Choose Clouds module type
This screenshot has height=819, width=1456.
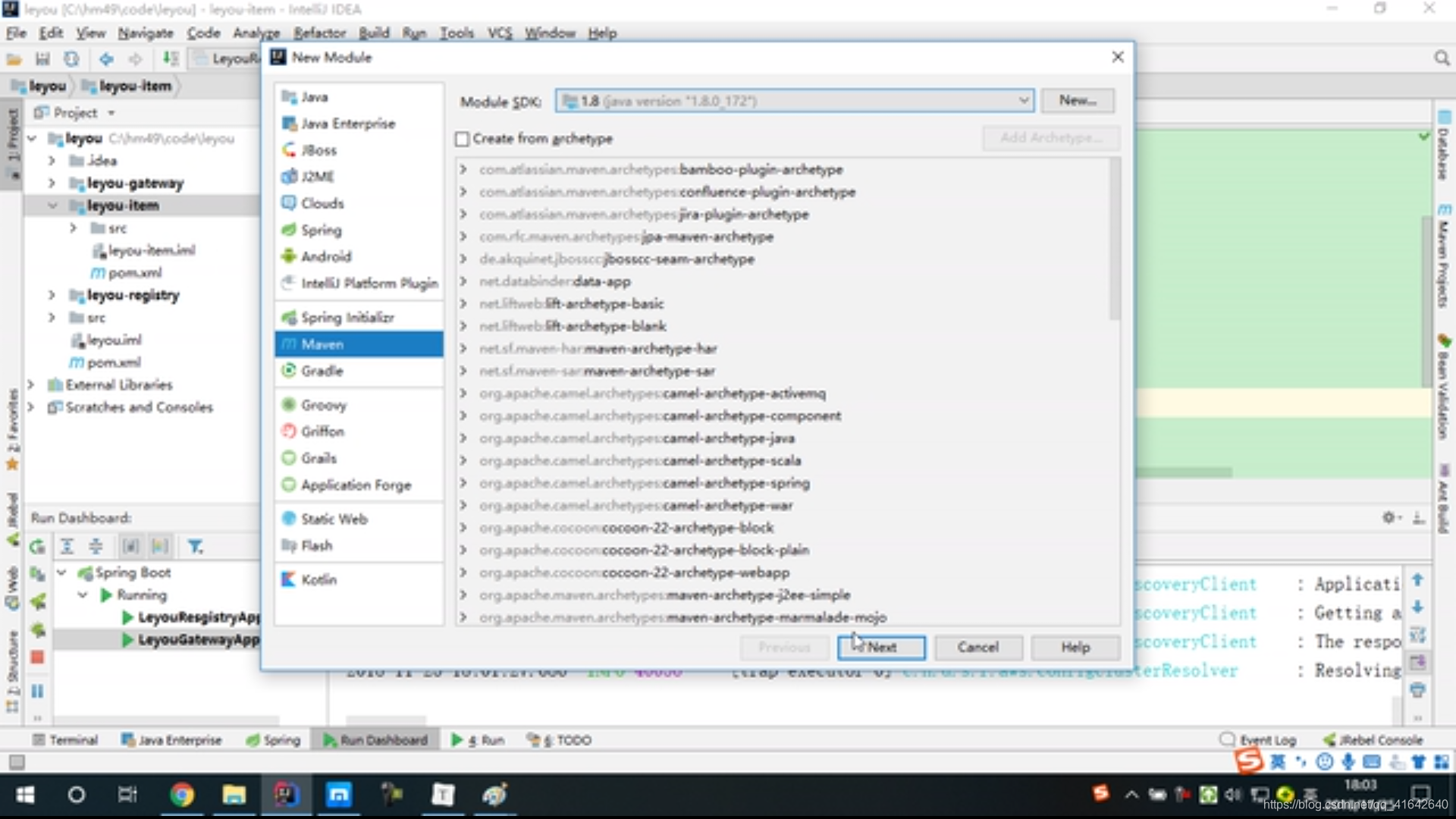pyautogui.click(x=358, y=203)
